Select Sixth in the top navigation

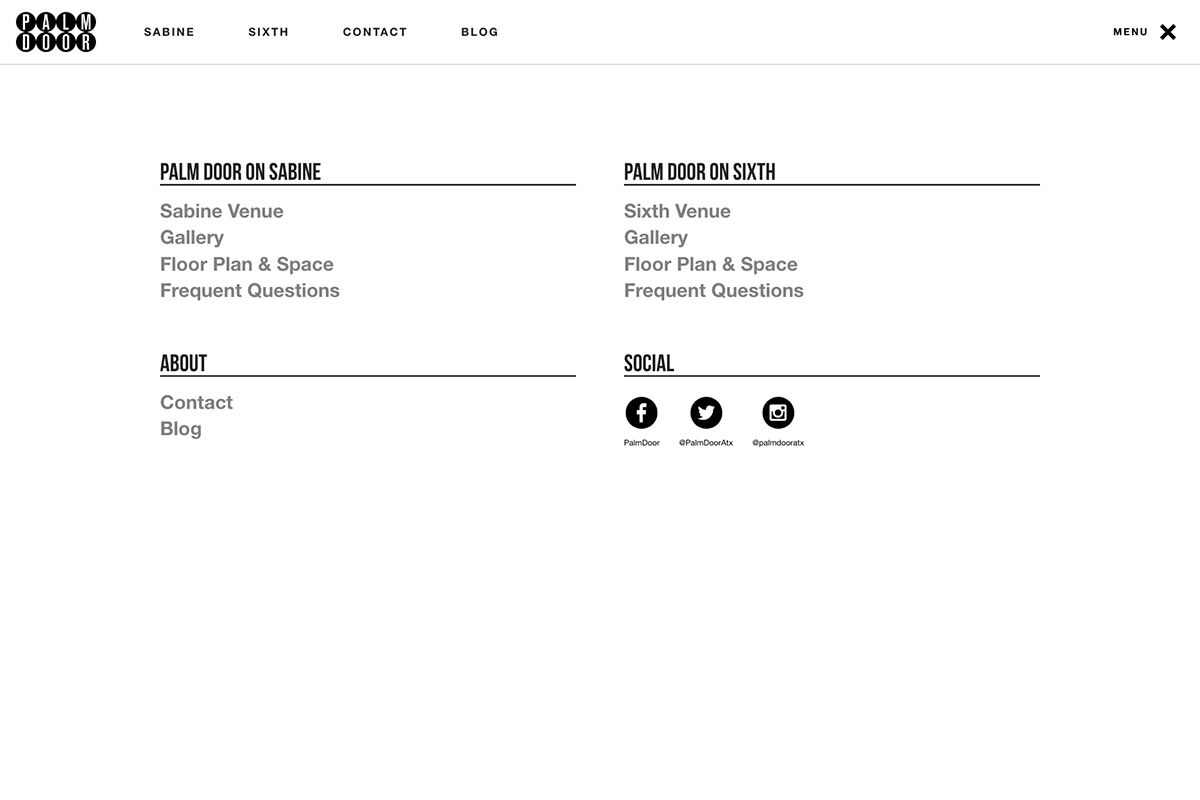[x=269, y=32]
